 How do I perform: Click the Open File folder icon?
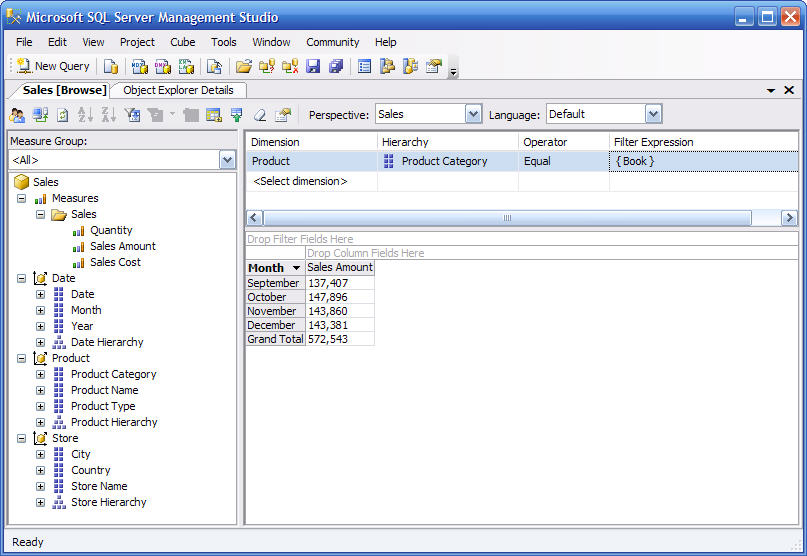[243, 66]
